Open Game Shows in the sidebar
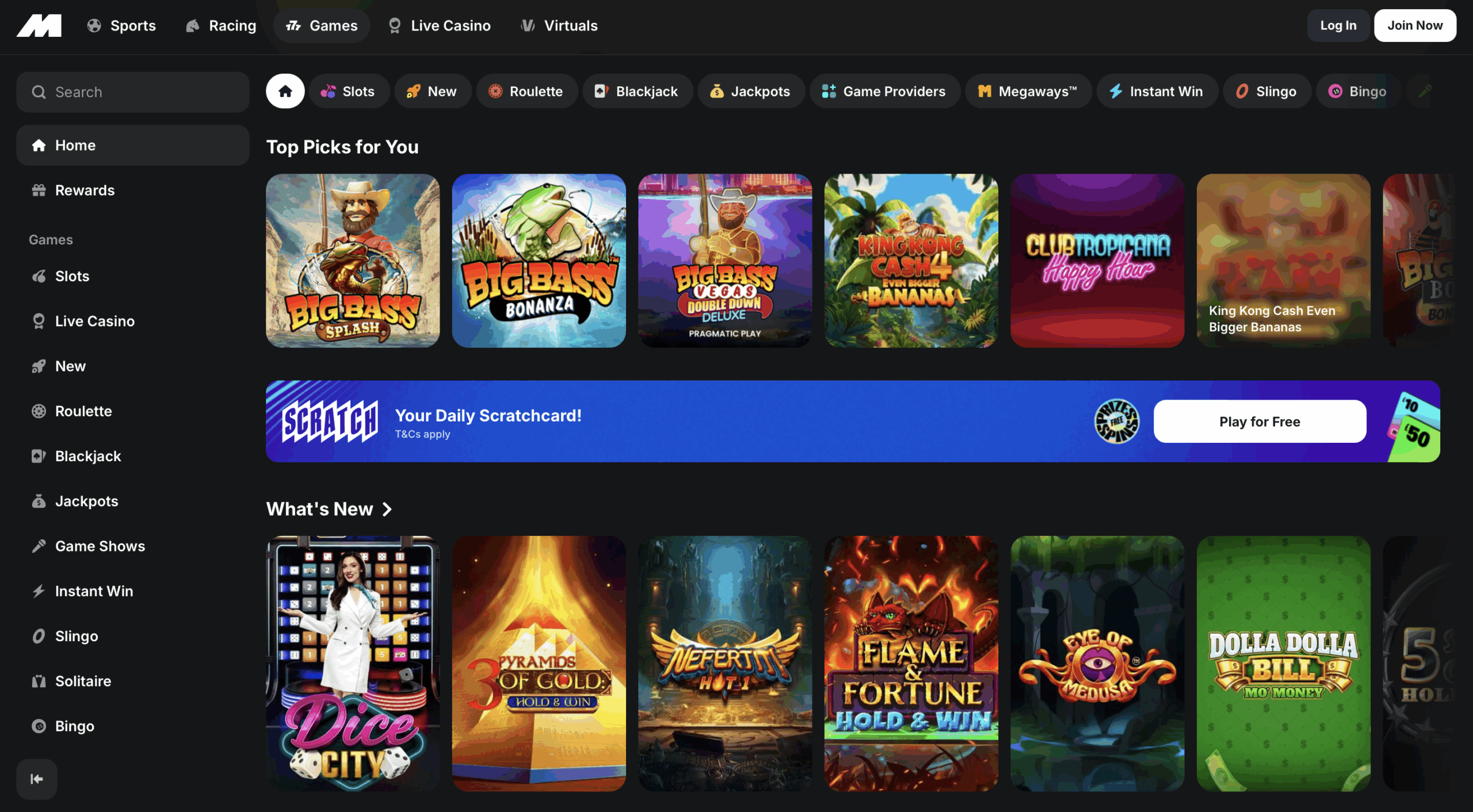This screenshot has width=1473, height=812. click(x=133, y=546)
